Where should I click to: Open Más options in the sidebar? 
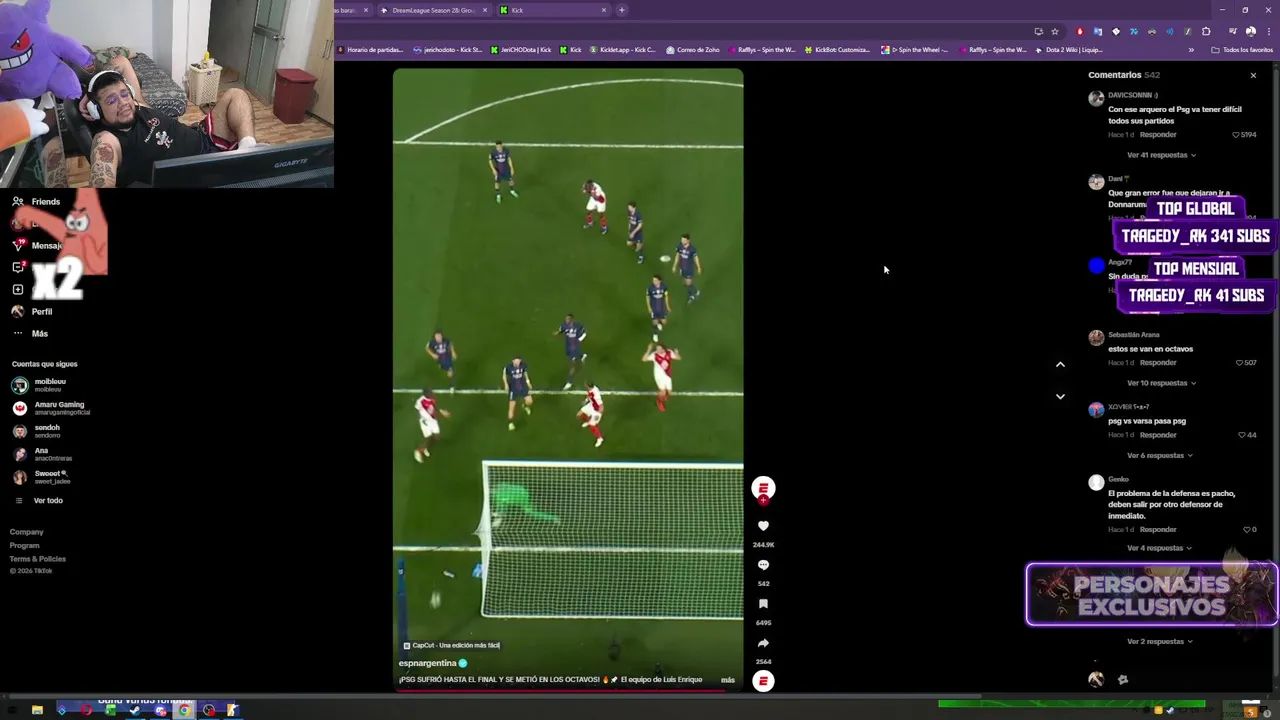pyautogui.click(x=30, y=334)
